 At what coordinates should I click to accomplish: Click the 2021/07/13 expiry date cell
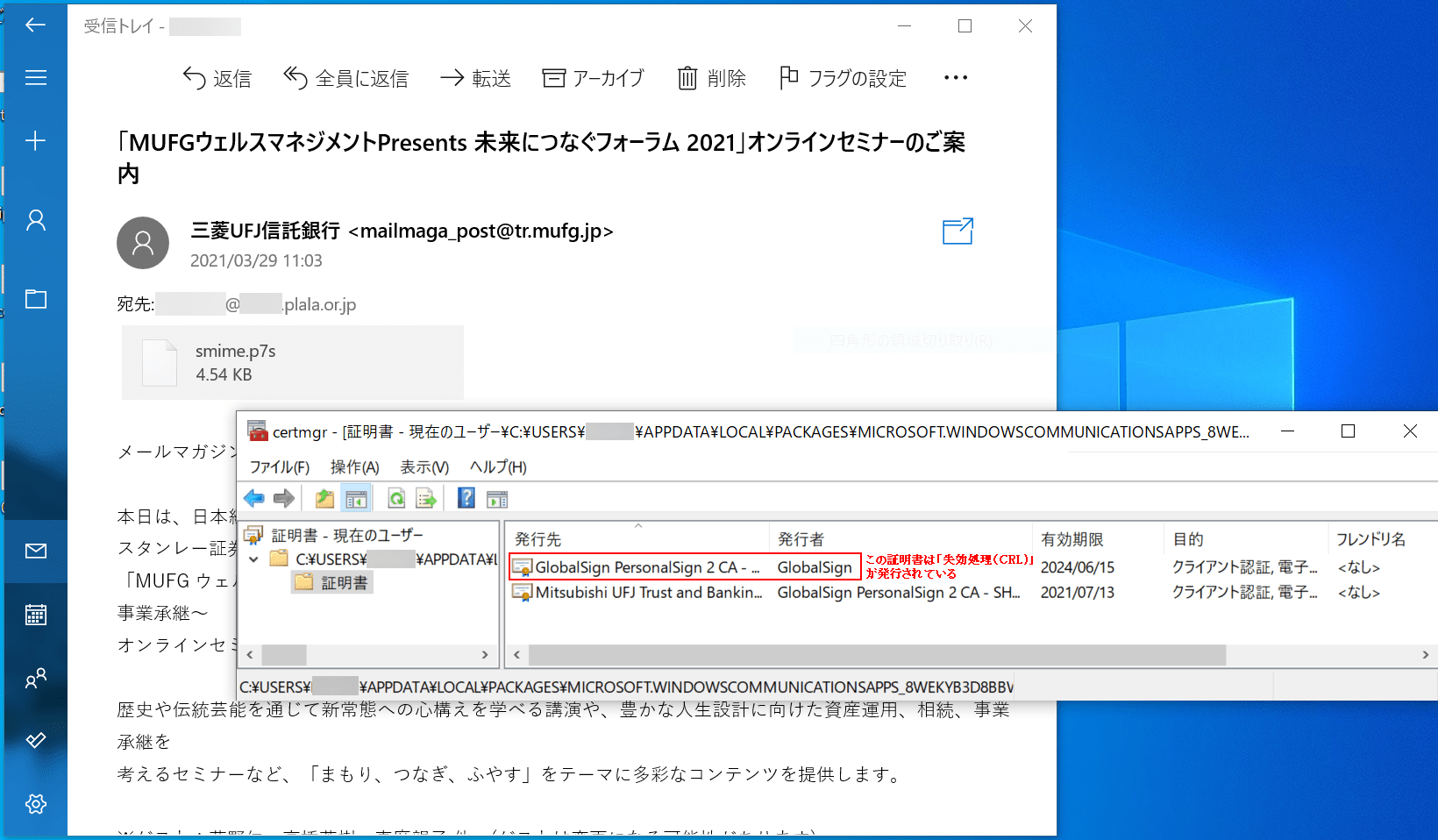click(1078, 593)
